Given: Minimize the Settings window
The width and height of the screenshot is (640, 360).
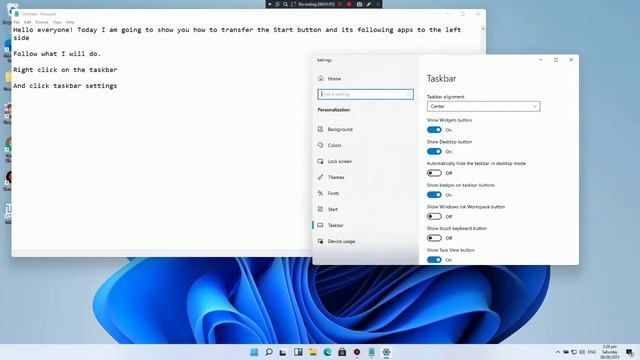Looking at the screenshot, I should click(x=541, y=60).
